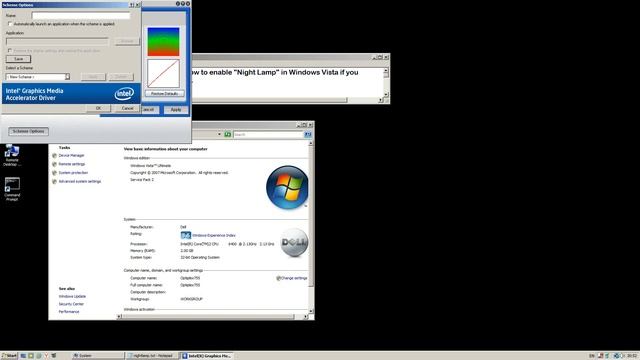The width and height of the screenshot is (640, 360).
Task: Click the Night Lamp text in Notepad window
Action: click(275, 72)
